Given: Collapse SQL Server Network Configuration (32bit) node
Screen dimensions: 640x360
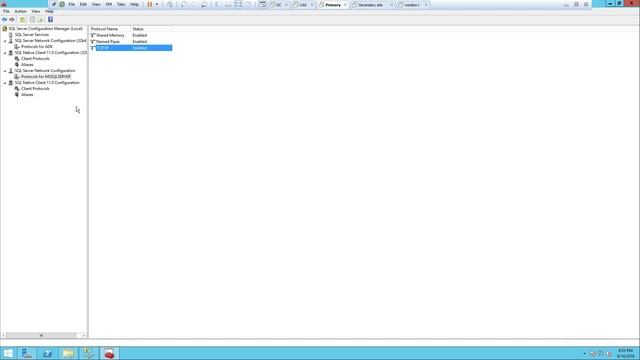Looking at the screenshot, I should (x=5, y=41).
